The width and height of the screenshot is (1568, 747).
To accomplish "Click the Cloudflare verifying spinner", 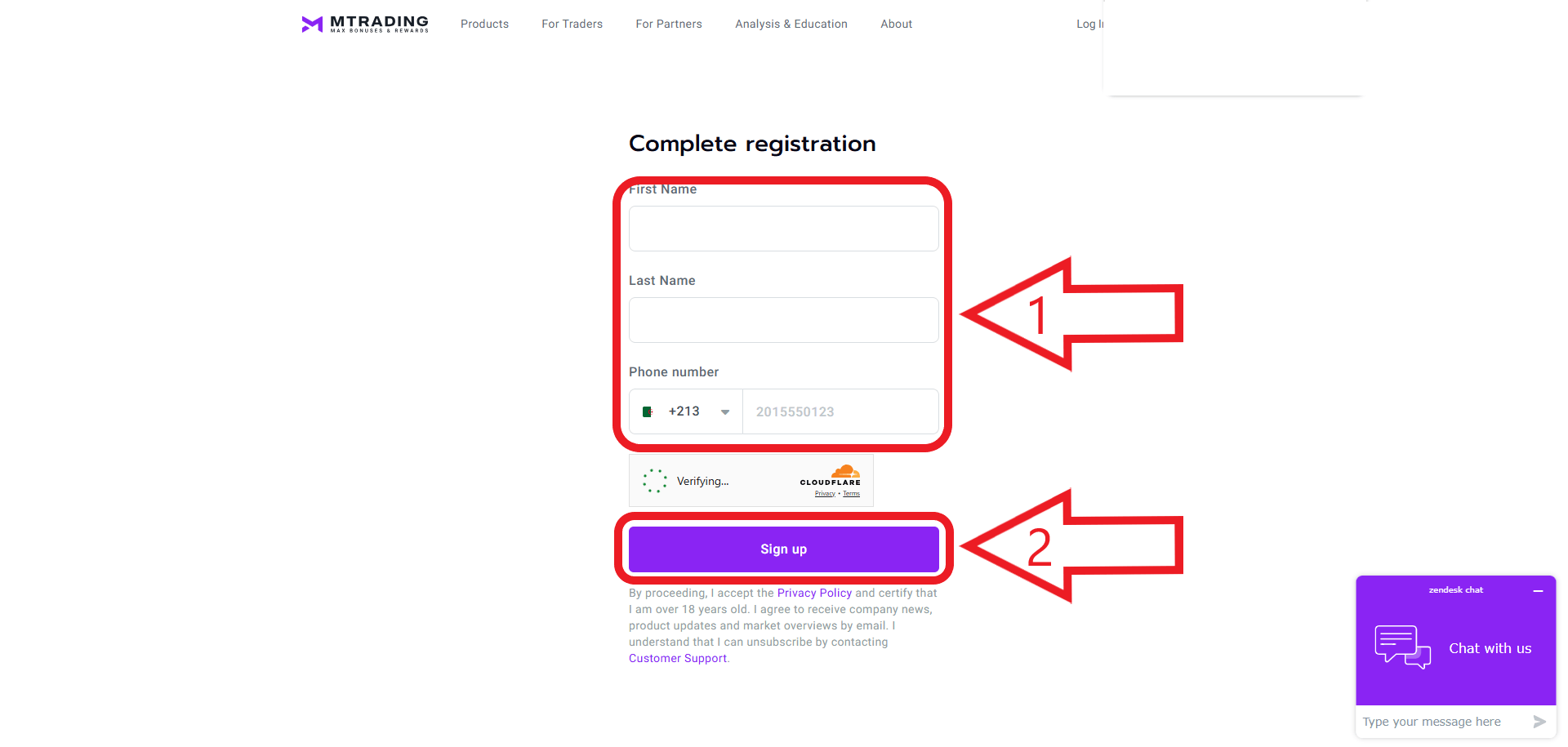I will coord(654,481).
